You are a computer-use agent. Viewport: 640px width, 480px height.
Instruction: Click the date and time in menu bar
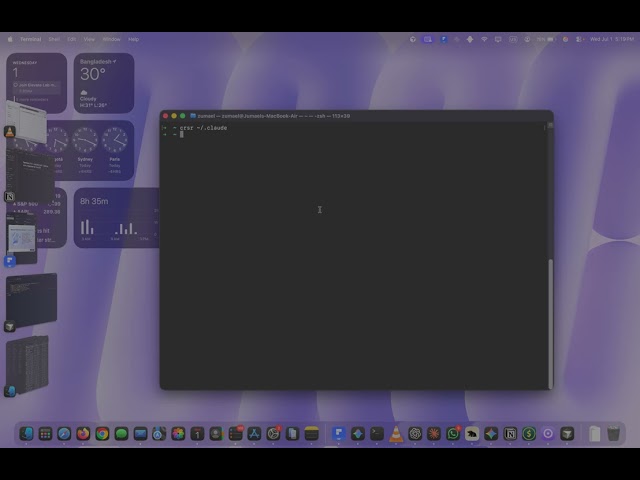pyautogui.click(x=611, y=39)
